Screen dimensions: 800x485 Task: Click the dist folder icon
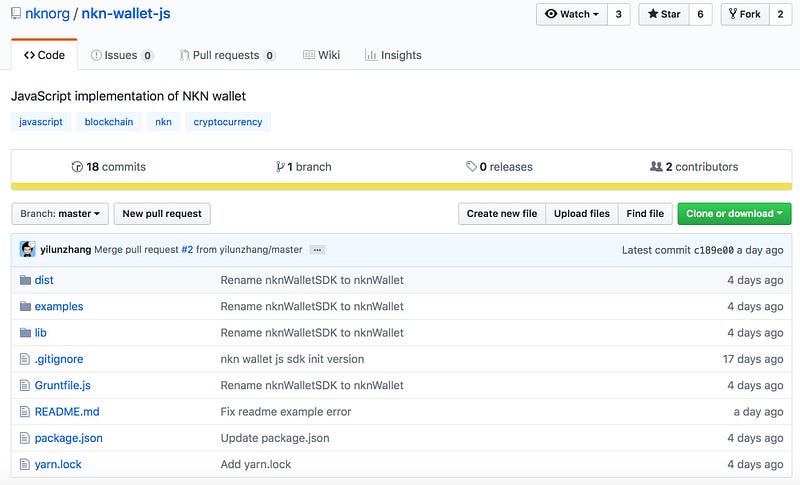point(26,280)
